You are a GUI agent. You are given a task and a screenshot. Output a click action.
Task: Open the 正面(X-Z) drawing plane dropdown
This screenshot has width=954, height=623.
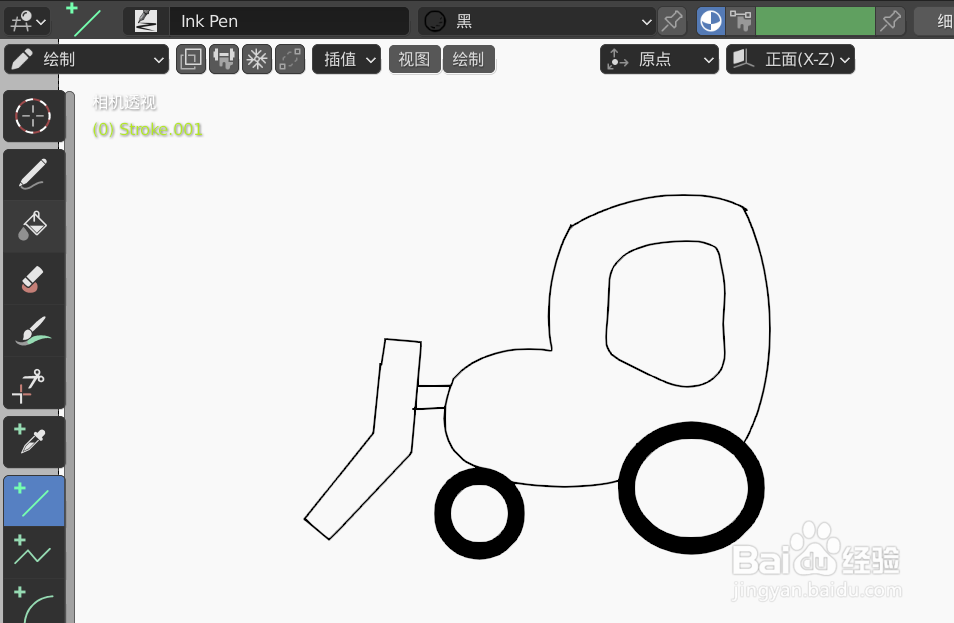coord(790,59)
